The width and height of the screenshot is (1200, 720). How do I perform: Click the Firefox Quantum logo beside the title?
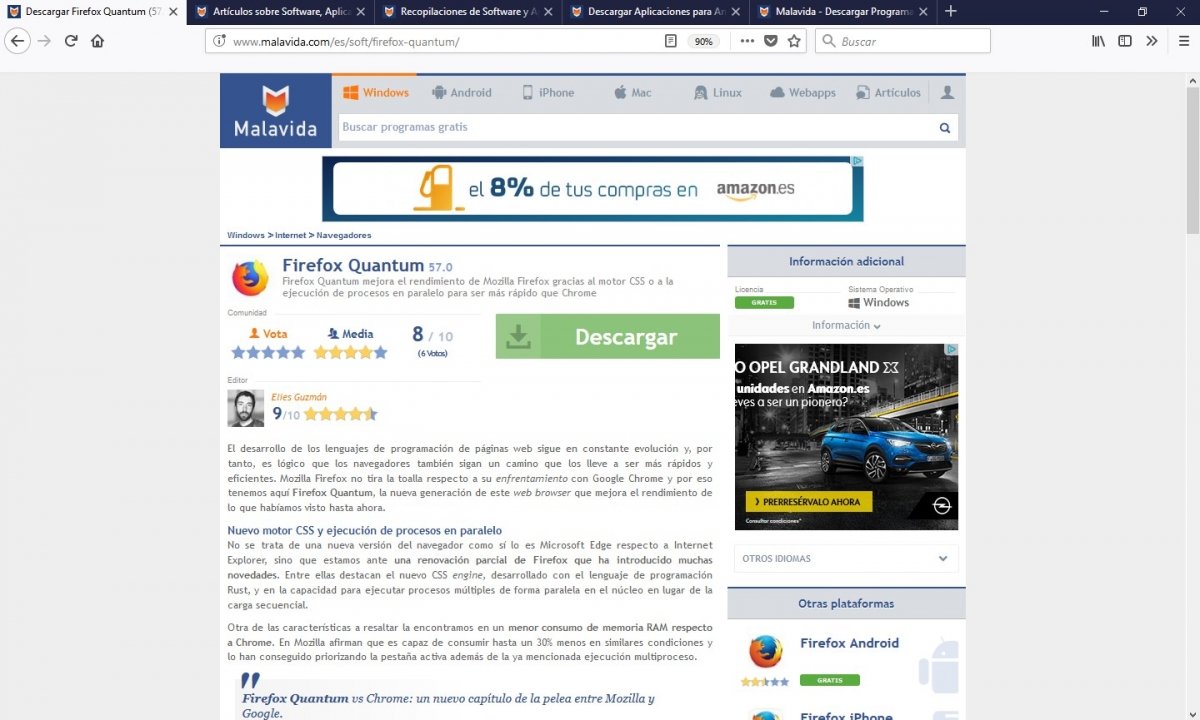250,278
